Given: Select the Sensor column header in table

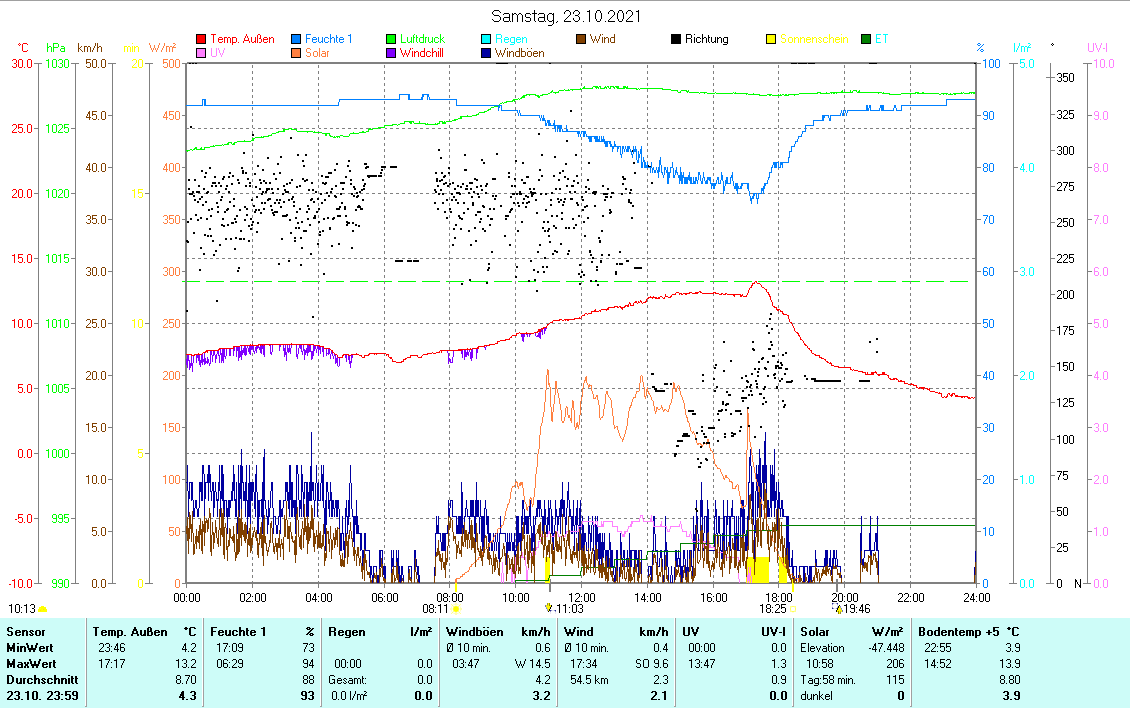Looking at the screenshot, I should [26, 632].
